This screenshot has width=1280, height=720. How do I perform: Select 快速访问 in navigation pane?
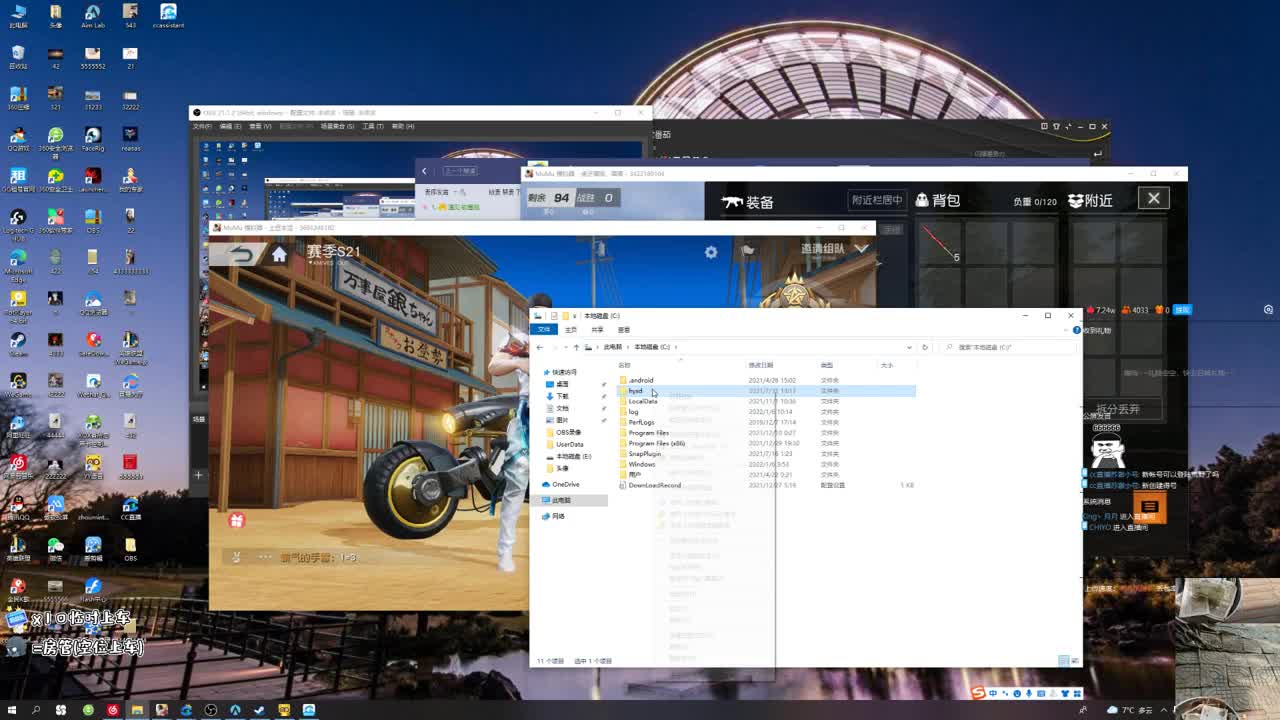565,372
